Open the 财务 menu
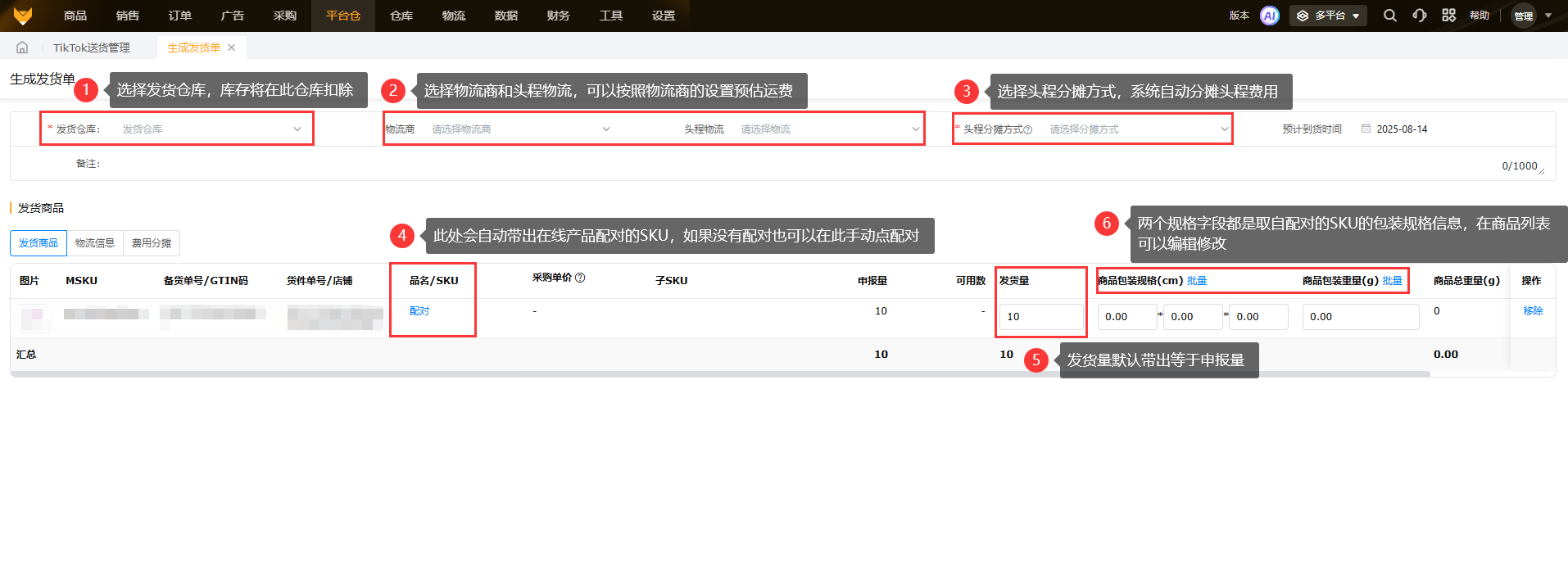 tap(559, 16)
